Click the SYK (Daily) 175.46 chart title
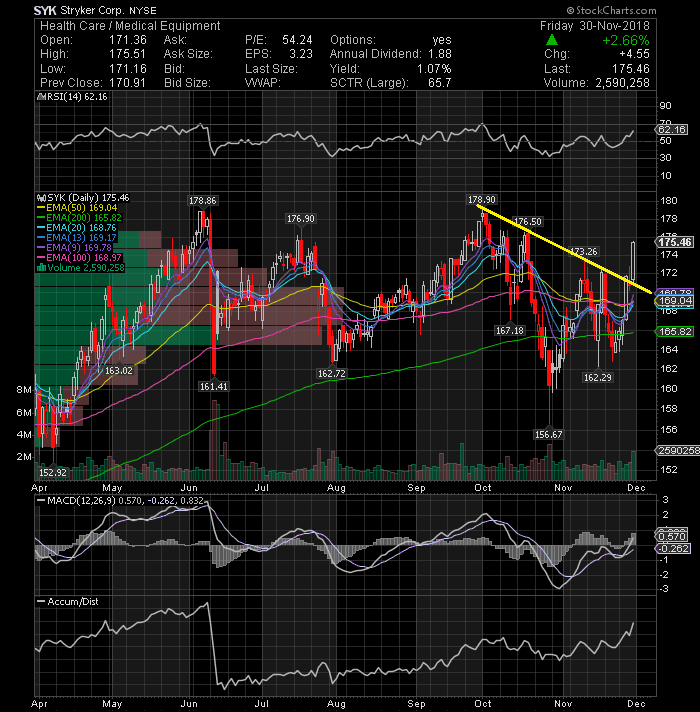 88,198
